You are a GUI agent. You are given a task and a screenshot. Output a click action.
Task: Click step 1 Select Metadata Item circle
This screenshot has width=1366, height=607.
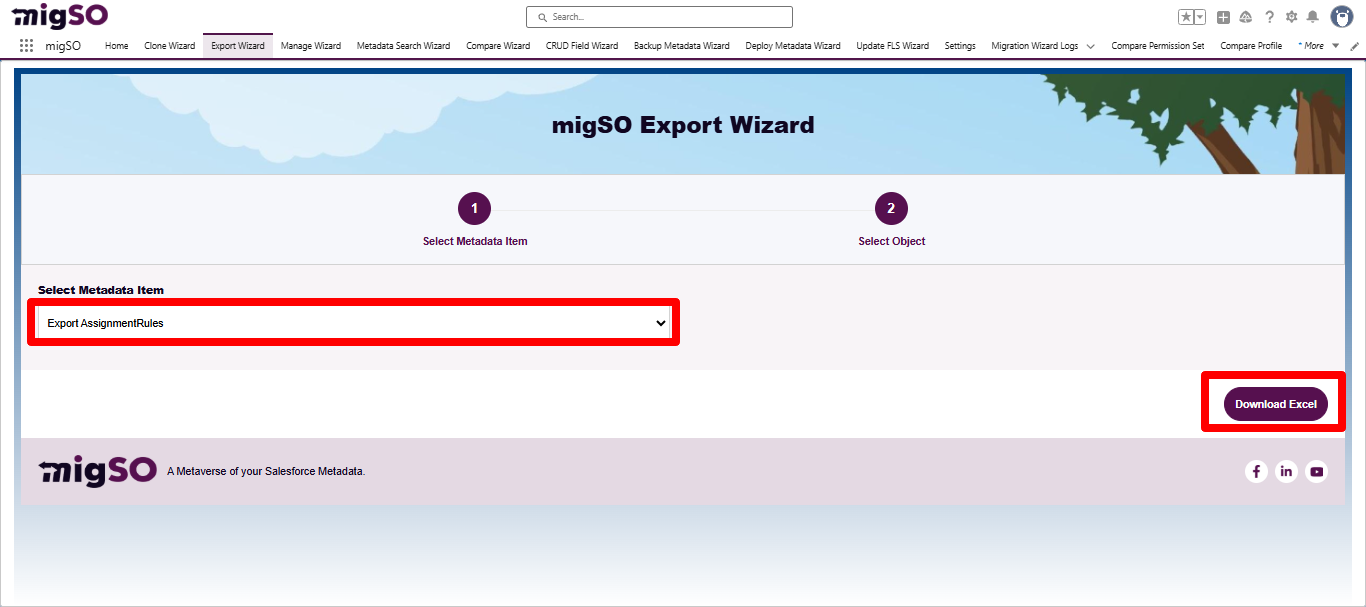pyautogui.click(x=475, y=209)
